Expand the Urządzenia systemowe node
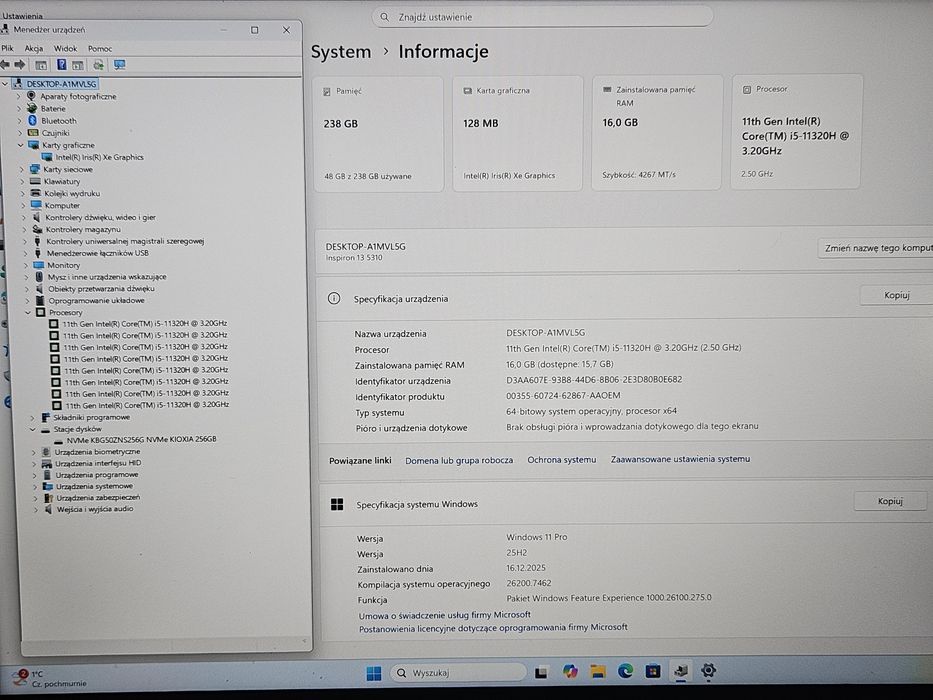 [x=35, y=486]
